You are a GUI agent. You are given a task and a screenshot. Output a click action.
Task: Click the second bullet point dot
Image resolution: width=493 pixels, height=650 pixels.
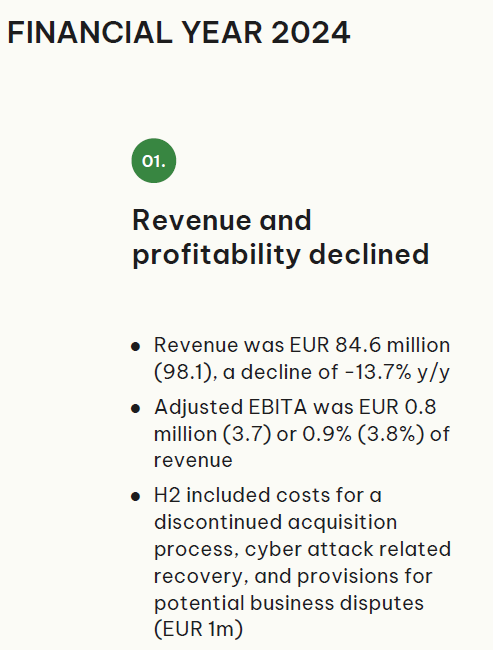pos(136,408)
